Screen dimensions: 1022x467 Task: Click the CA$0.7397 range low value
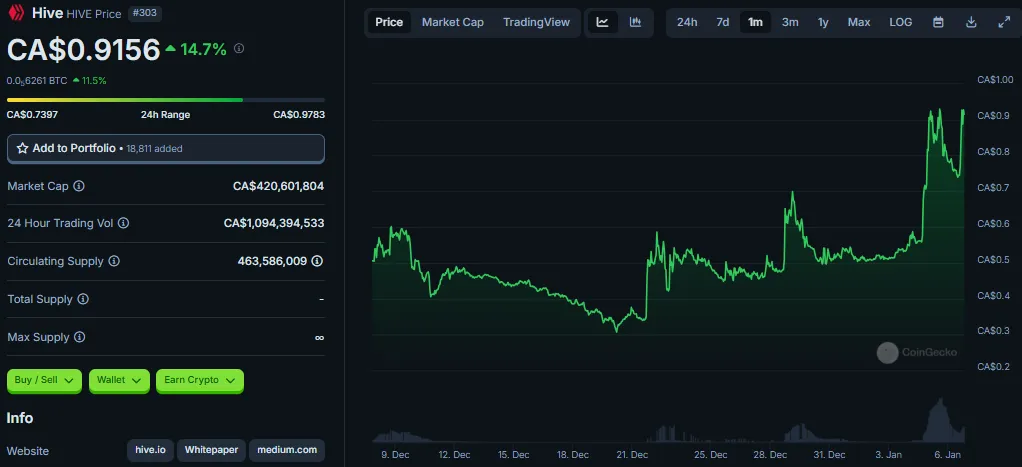tap(32, 115)
